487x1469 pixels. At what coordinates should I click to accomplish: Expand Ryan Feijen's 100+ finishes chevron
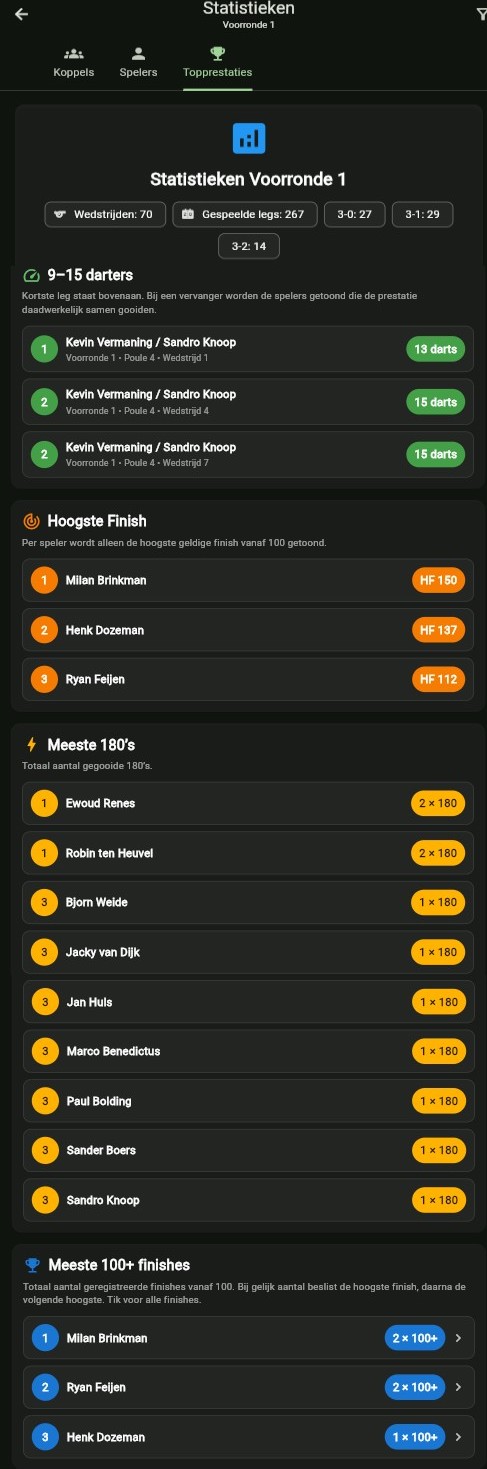click(458, 1387)
